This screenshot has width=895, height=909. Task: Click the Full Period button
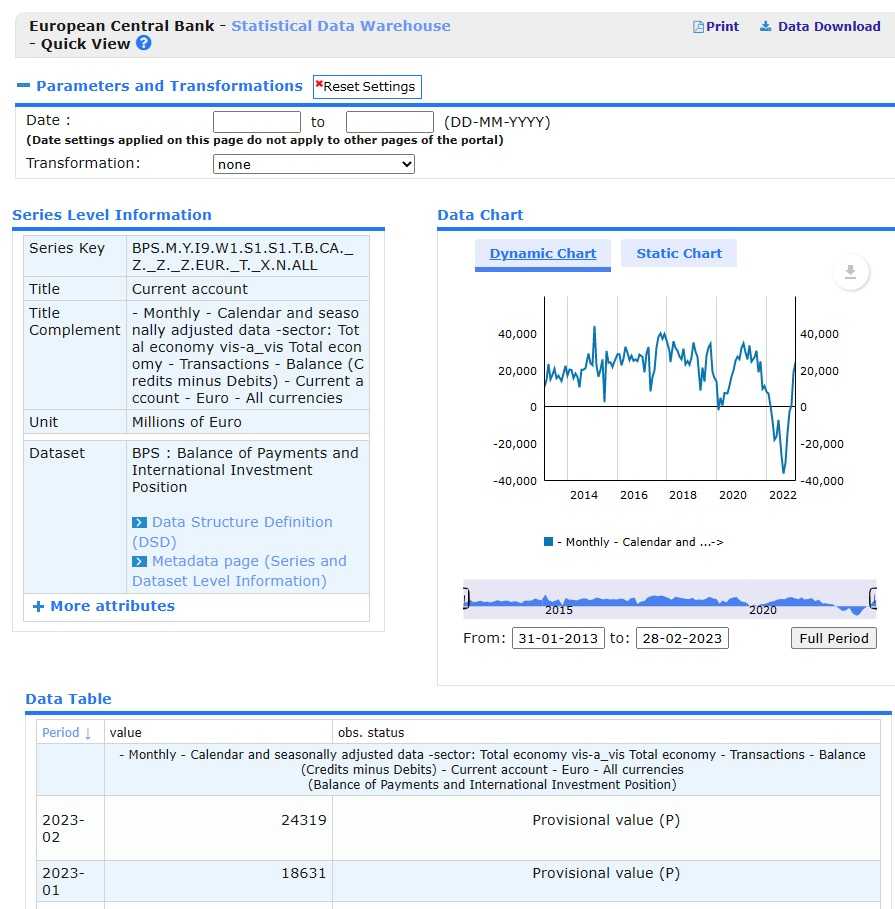[x=833, y=638]
